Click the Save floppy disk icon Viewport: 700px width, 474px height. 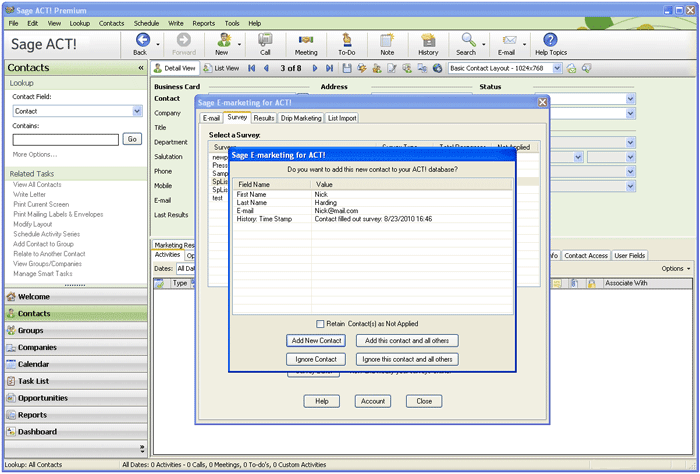[x=347, y=68]
